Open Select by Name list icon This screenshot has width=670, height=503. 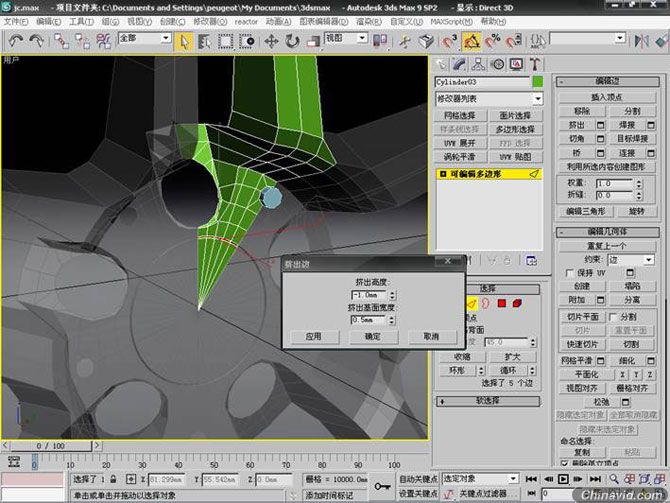(205, 41)
